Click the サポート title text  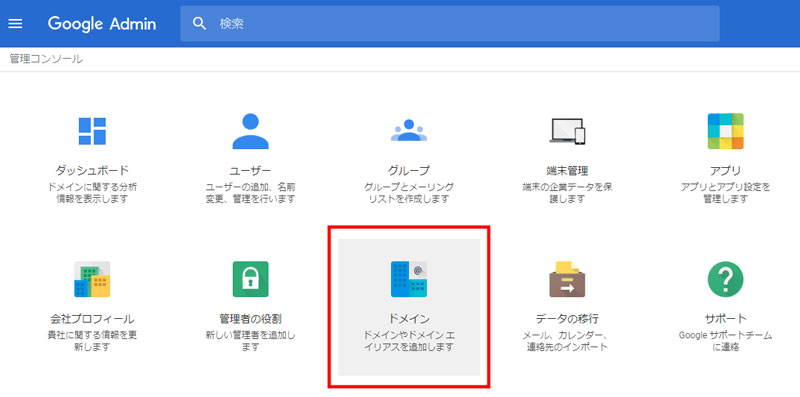tap(726, 319)
